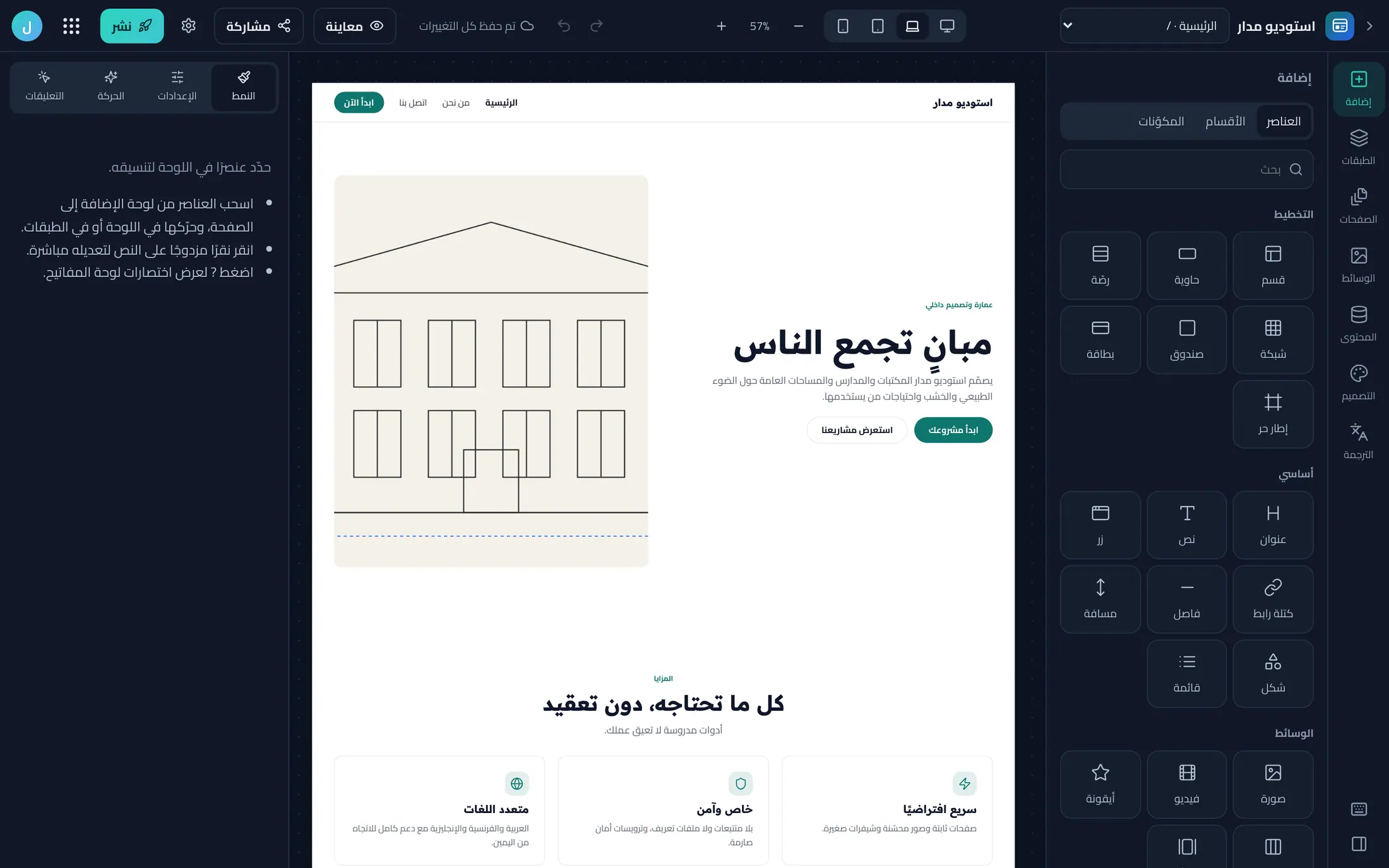The image size is (1389, 868).
Task: Add a قسم section element
Action: [x=1273, y=265]
